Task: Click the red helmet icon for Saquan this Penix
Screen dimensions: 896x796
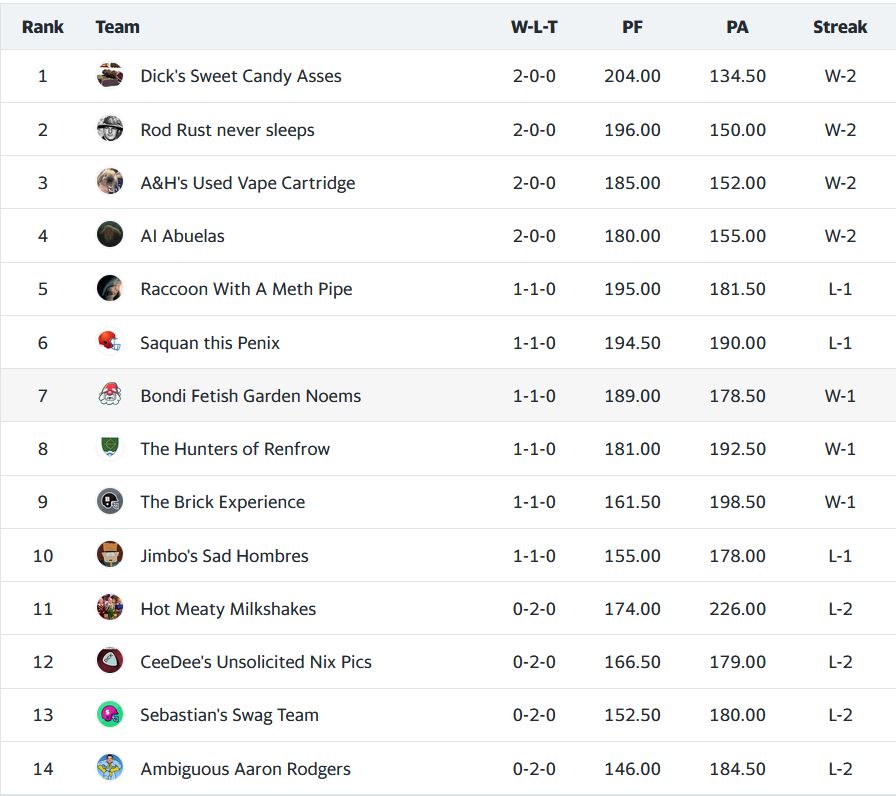Action: [x=110, y=342]
